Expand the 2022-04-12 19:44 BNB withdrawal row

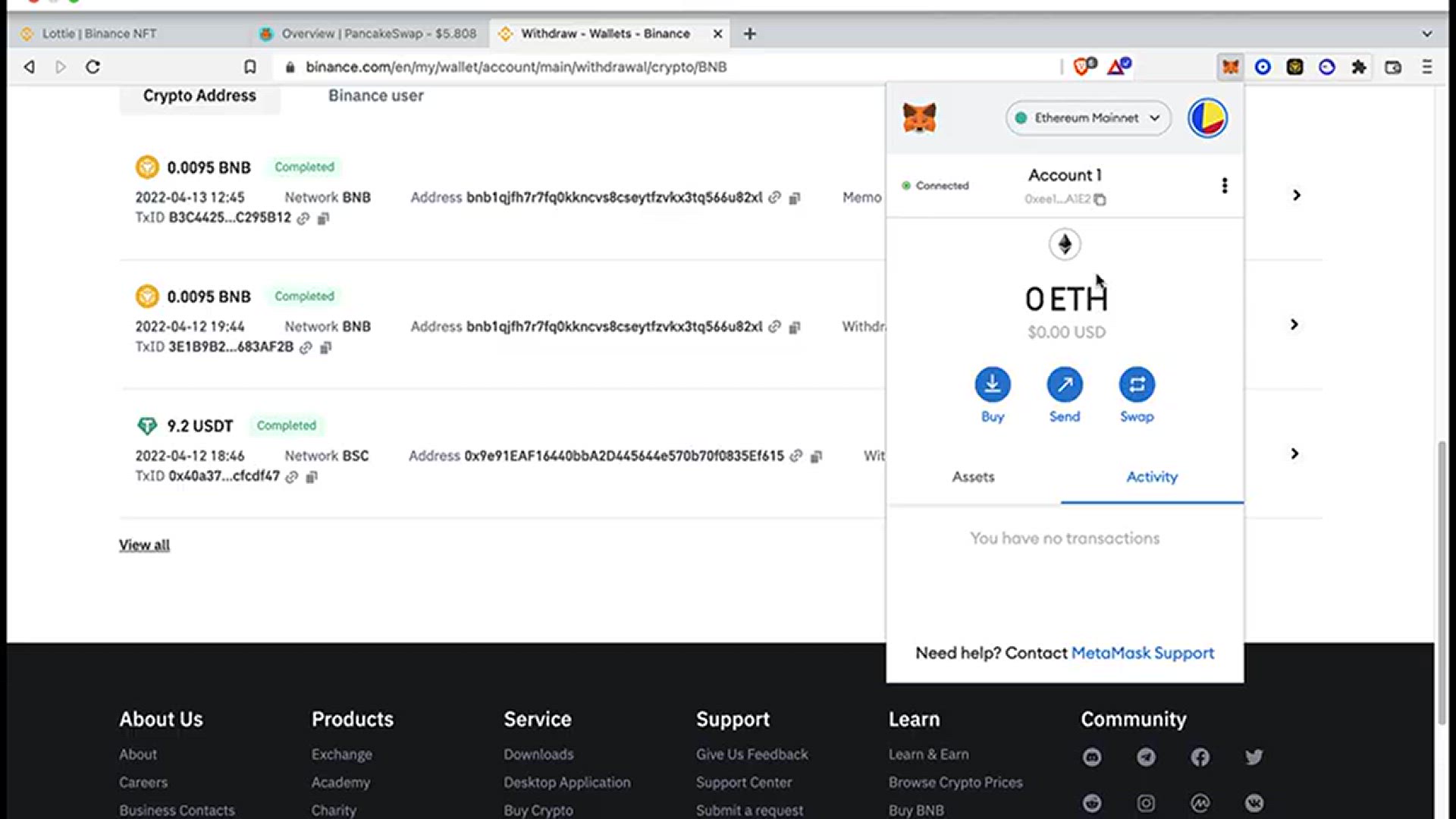pos(1294,325)
